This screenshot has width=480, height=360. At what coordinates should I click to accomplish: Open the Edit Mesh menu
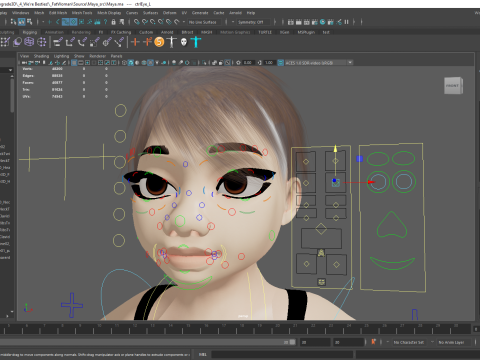(58, 13)
